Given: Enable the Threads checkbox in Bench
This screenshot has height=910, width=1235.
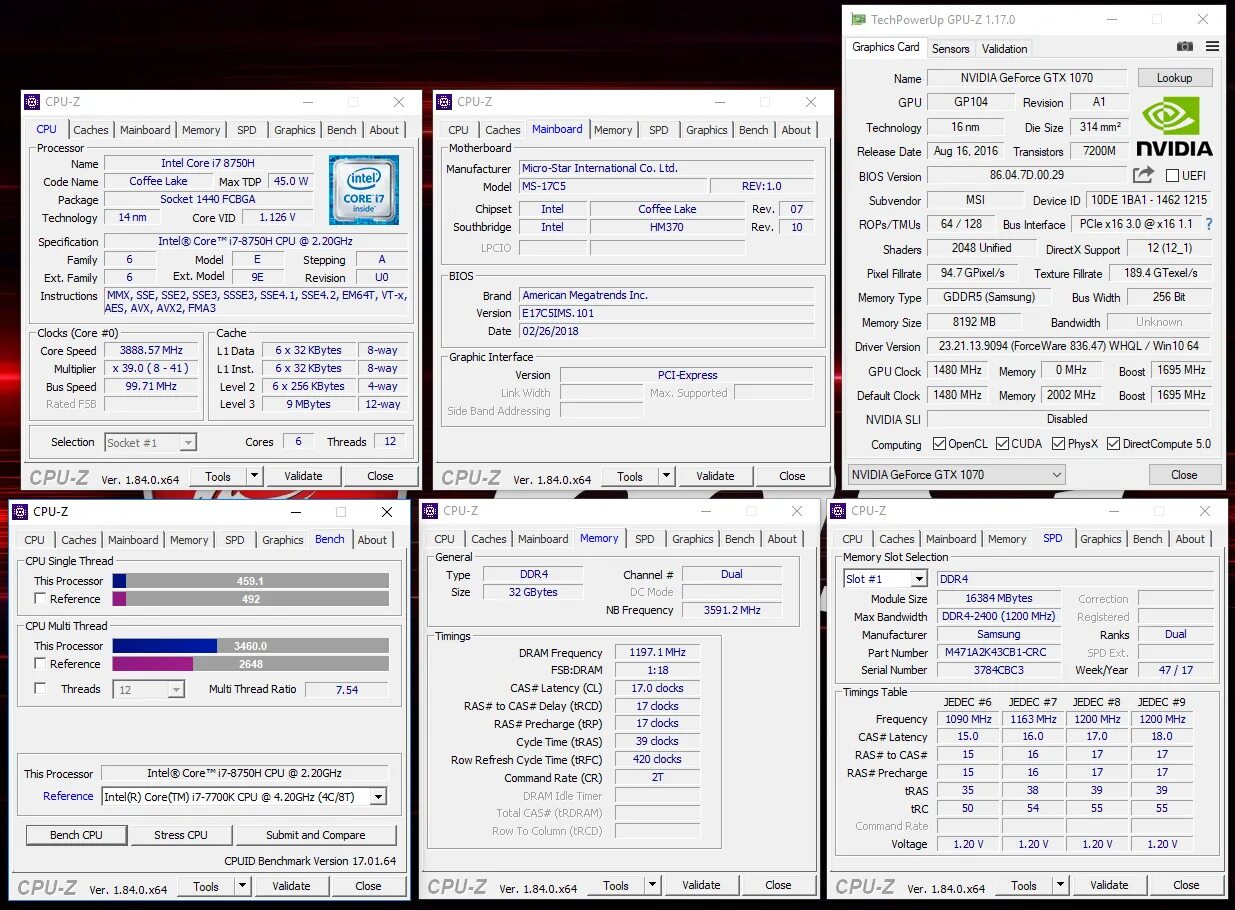Looking at the screenshot, I should tap(40, 689).
